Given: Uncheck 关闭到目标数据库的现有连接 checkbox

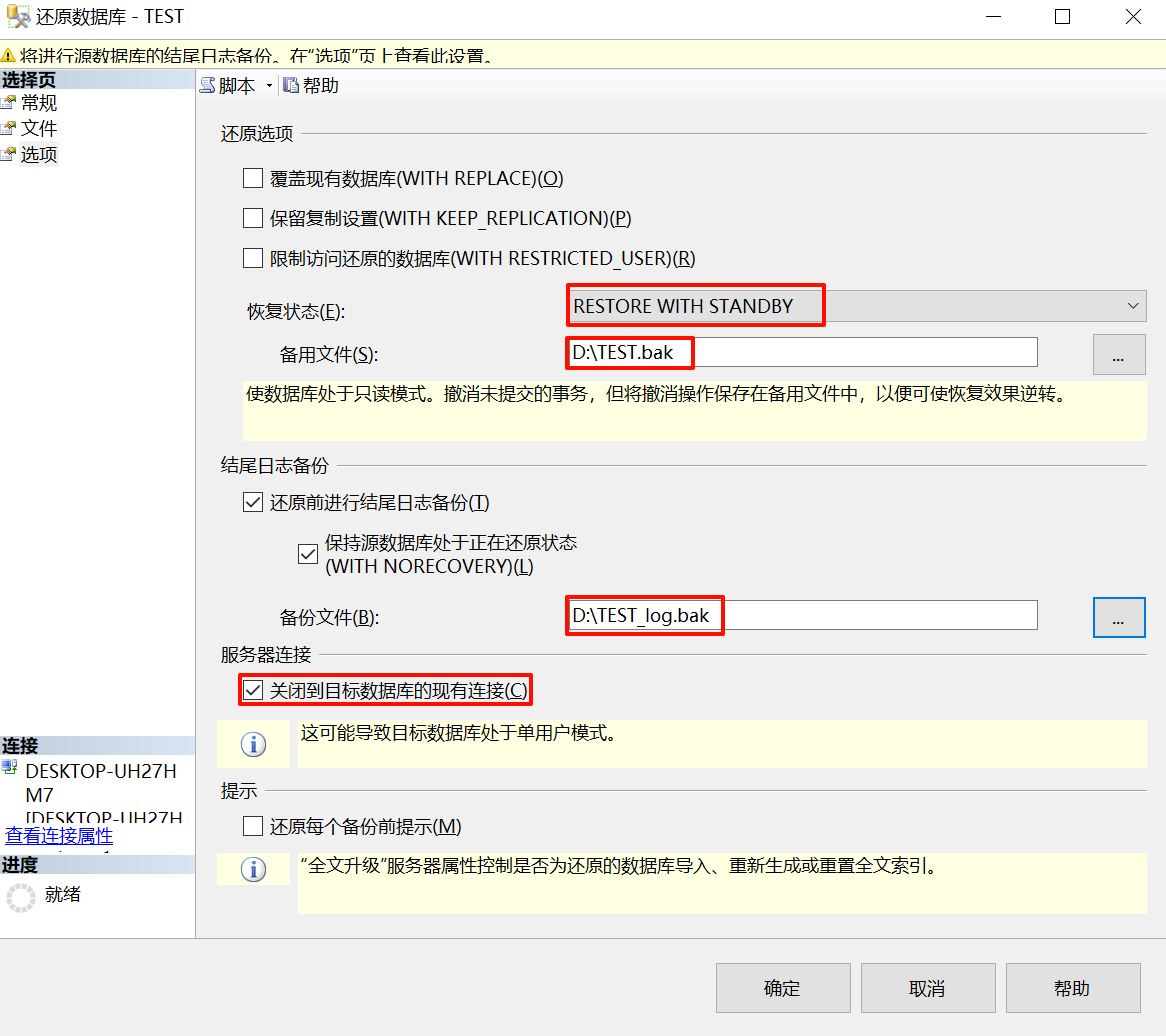Looking at the screenshot, I should (253, 690).
